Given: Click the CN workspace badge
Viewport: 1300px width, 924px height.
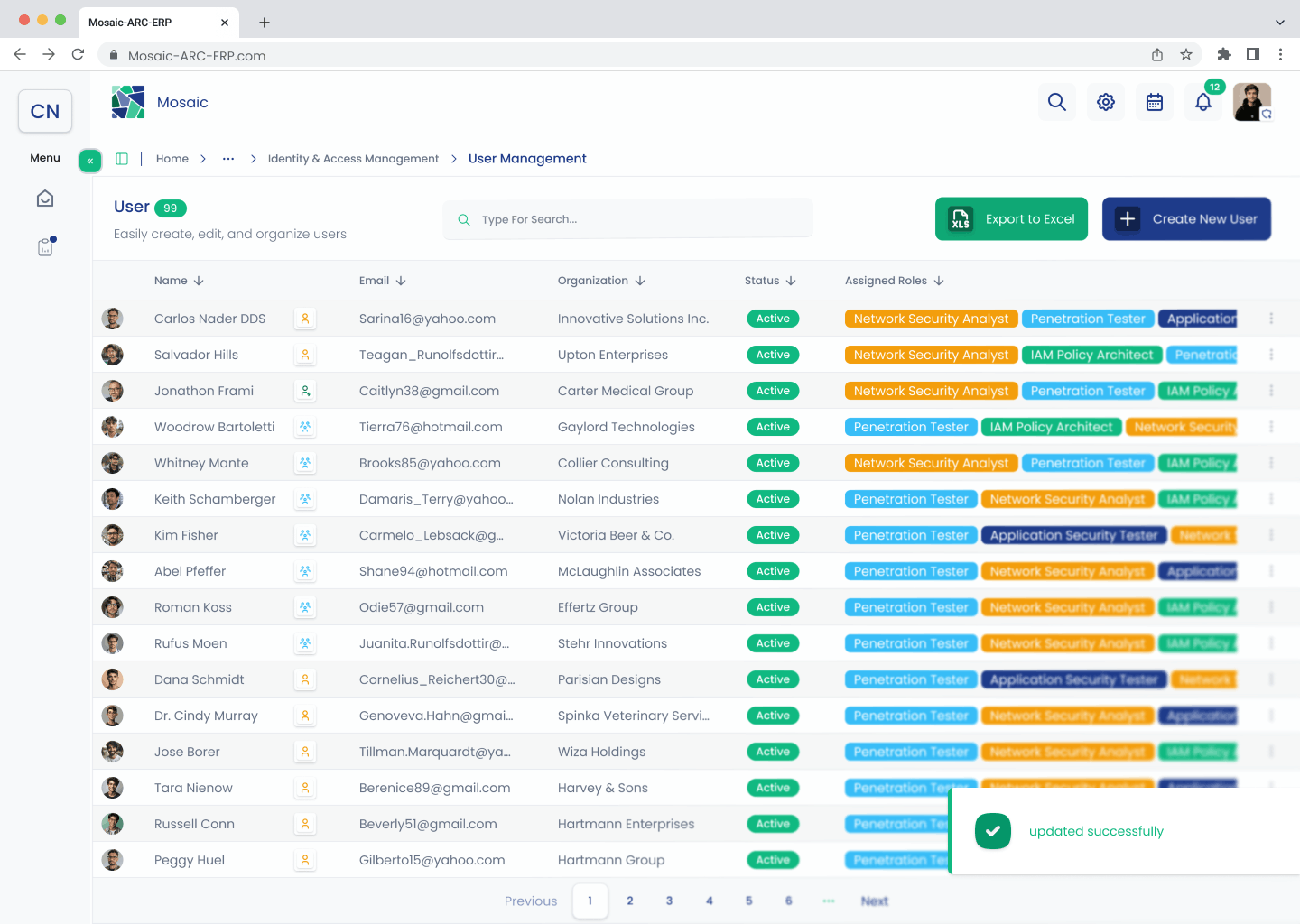Looking at the screenshot, I should pyautogui.click(x=45, y=111).
